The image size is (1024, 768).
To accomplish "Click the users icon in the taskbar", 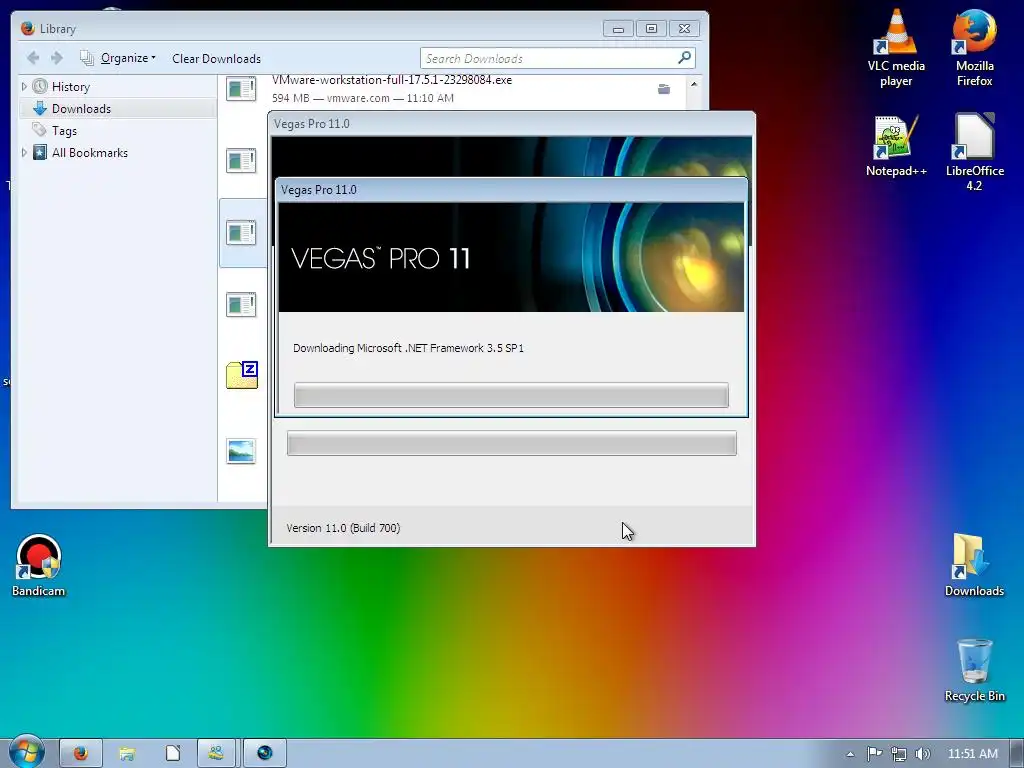I will 217,753.
